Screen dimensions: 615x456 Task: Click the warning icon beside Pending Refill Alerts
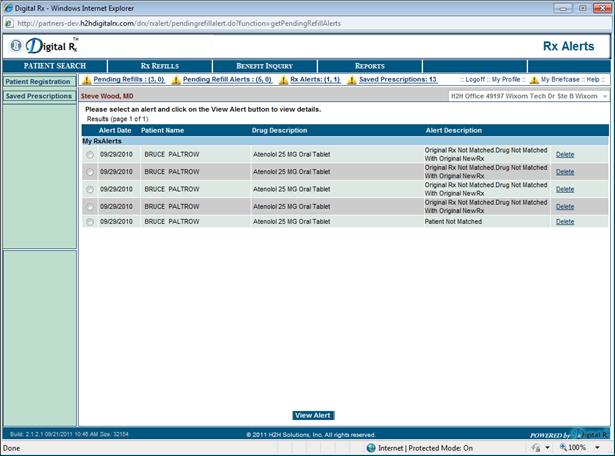(177, 80)
